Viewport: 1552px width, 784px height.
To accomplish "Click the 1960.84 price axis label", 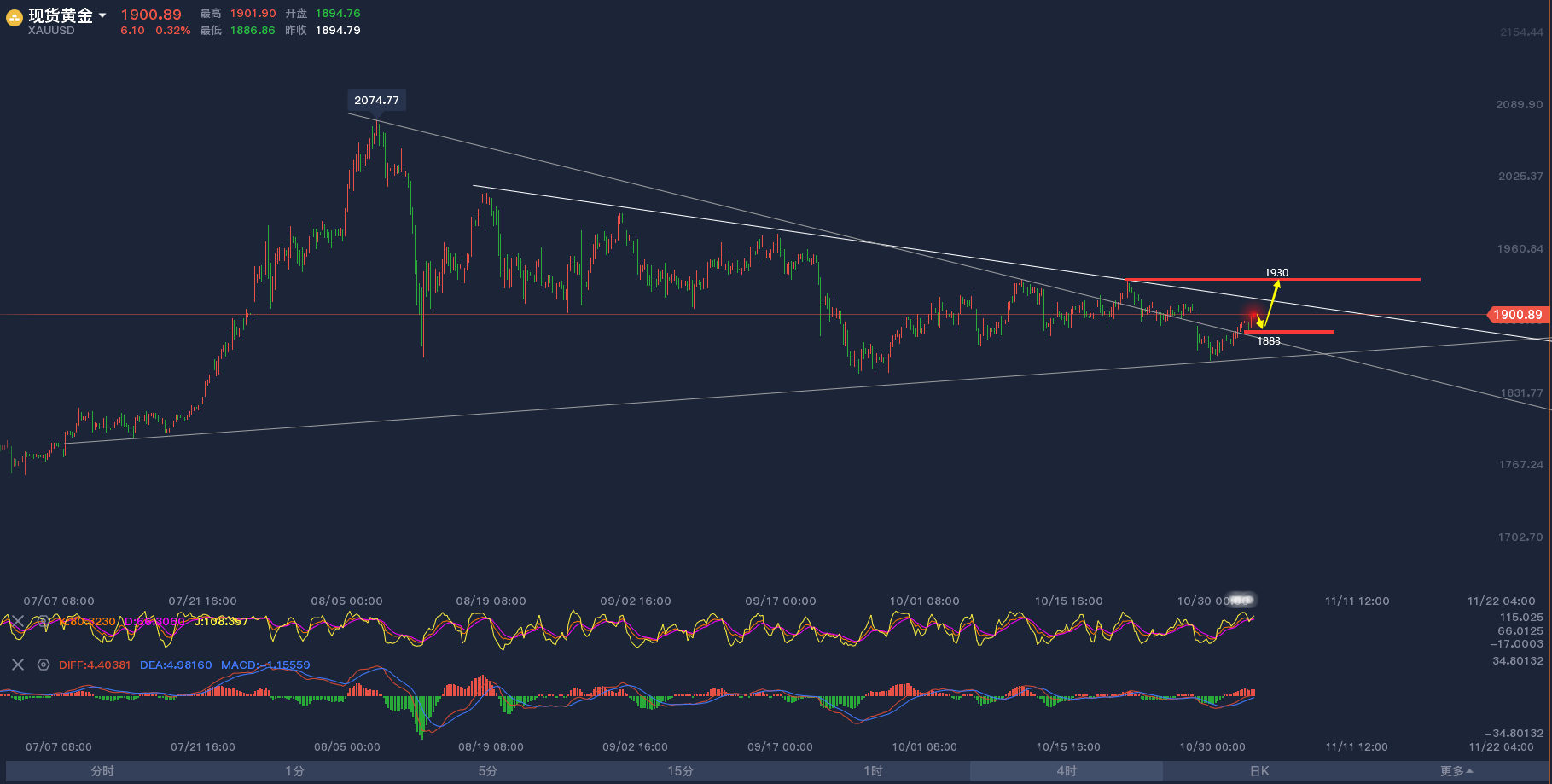I will click(1520, 249).
